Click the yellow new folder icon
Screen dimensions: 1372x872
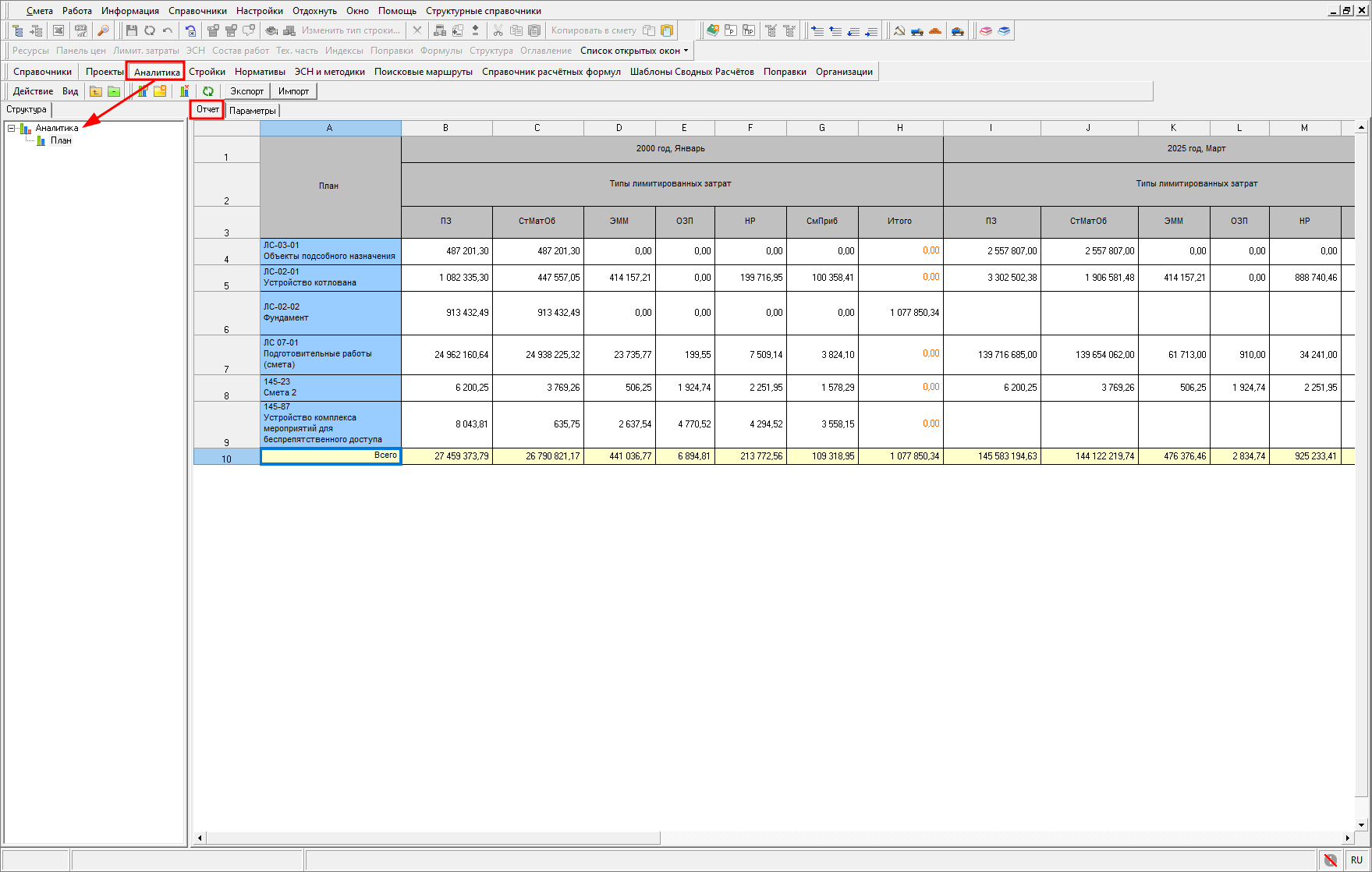[160, 91]
